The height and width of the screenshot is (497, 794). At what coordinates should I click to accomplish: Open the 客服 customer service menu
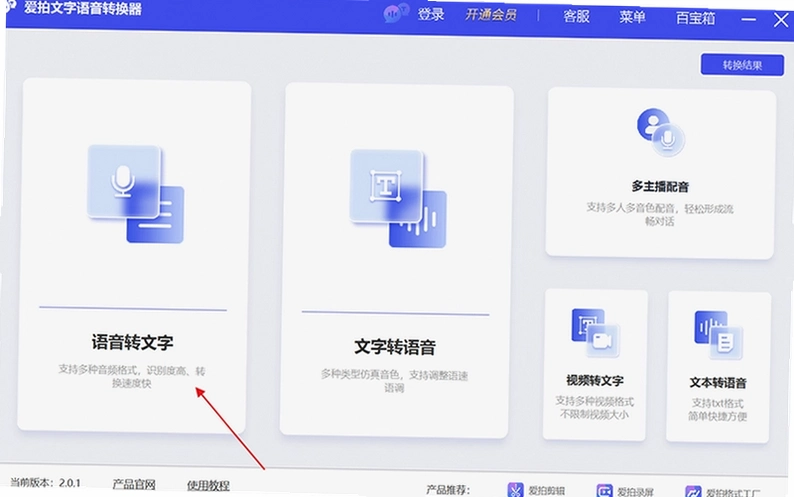click(576, 17)
